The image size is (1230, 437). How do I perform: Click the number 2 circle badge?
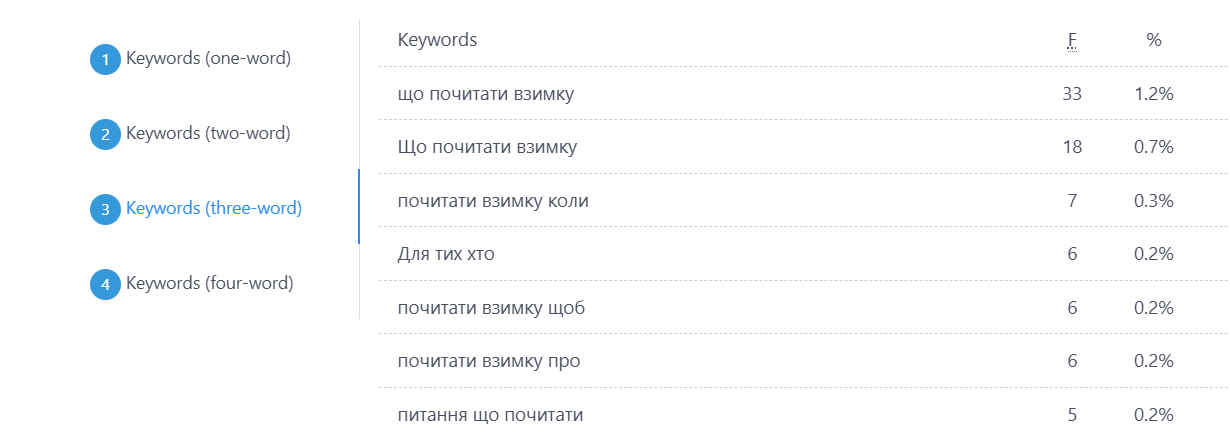[105, 135]
